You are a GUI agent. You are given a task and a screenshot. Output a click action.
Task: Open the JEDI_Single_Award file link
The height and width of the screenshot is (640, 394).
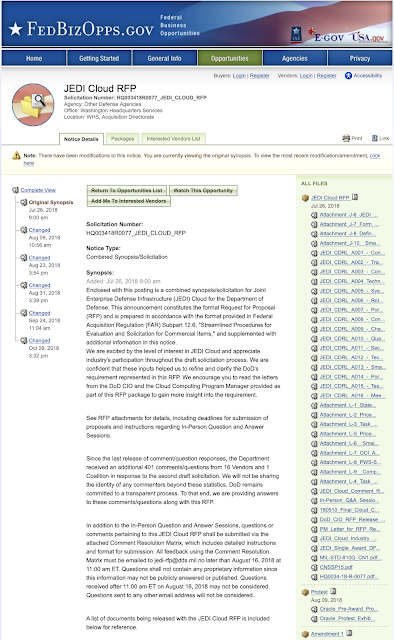350,548
